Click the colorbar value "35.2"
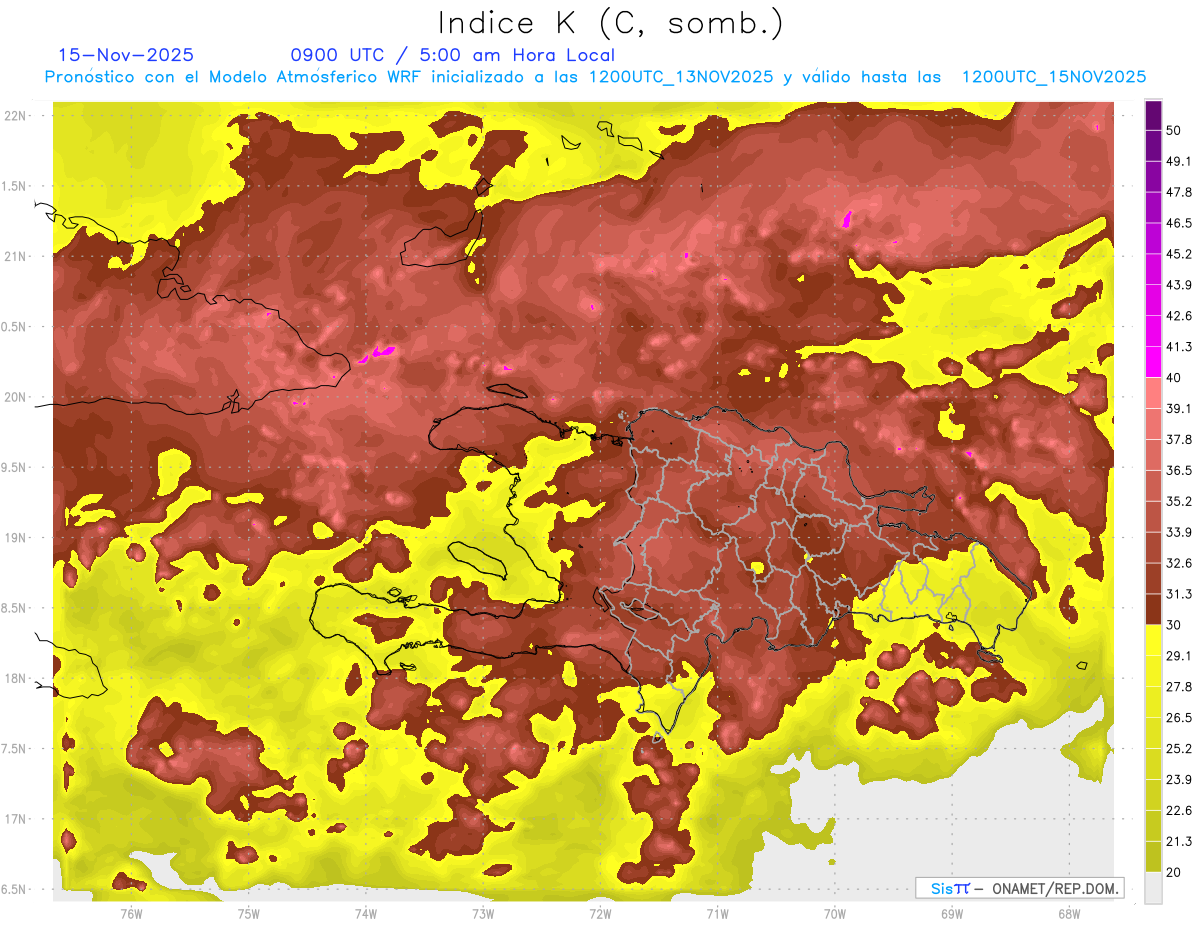This screenshot has width=1200, height=927. [1179, 501]
